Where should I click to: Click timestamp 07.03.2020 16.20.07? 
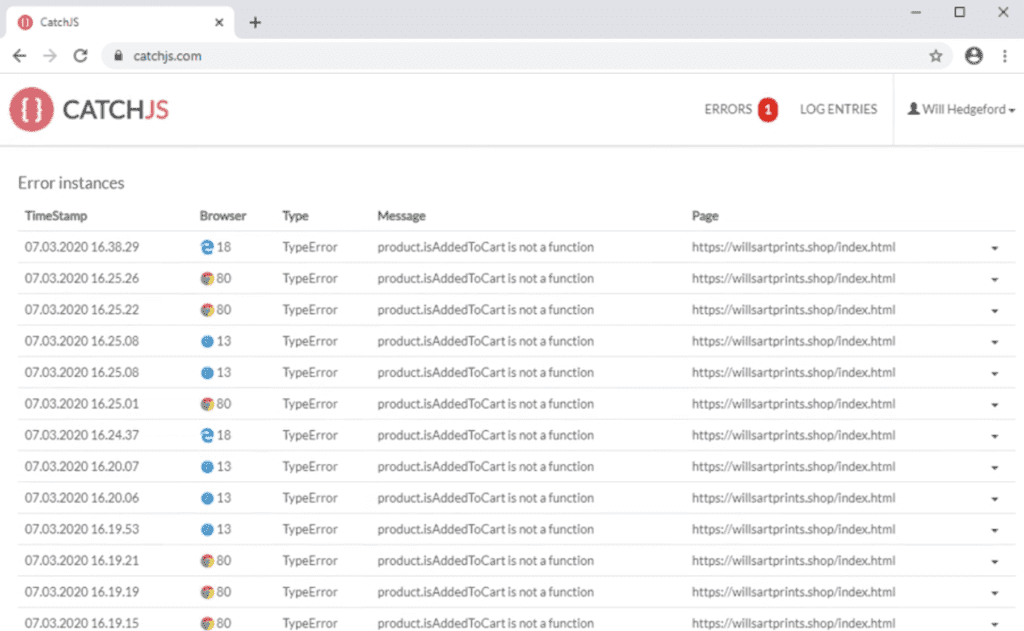click(82, 466)
